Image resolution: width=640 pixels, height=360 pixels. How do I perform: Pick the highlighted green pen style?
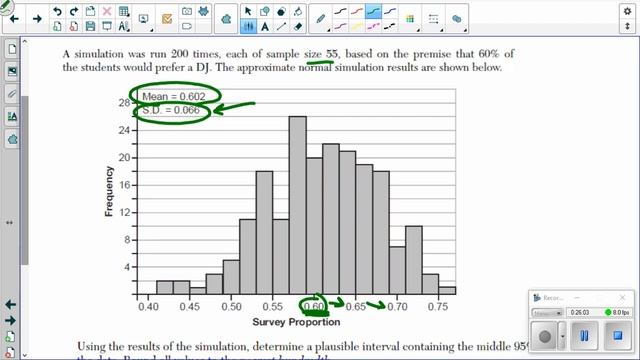[x=373, y=11]
